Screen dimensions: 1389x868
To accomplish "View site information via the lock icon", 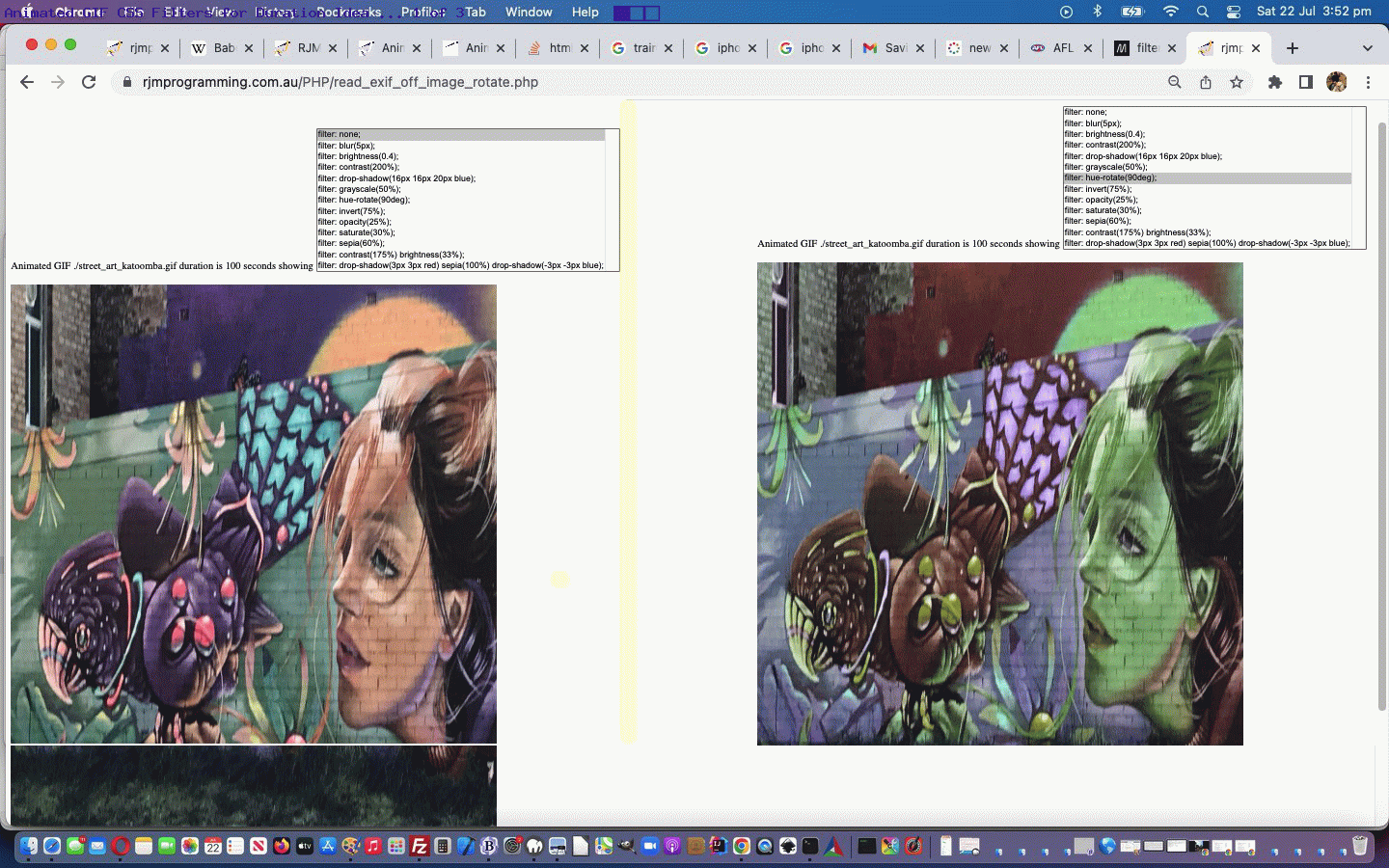I will [125, 82].
